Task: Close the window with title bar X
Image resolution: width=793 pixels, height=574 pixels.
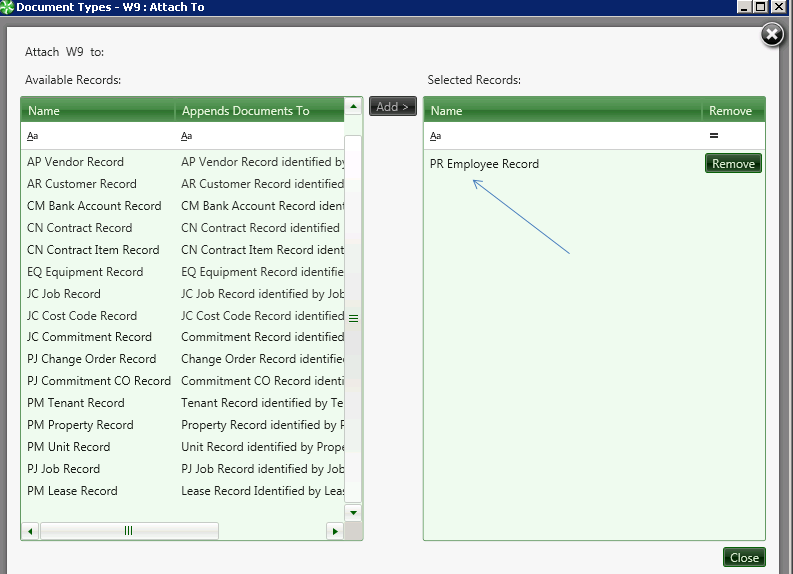Action: tap(778, 7)
